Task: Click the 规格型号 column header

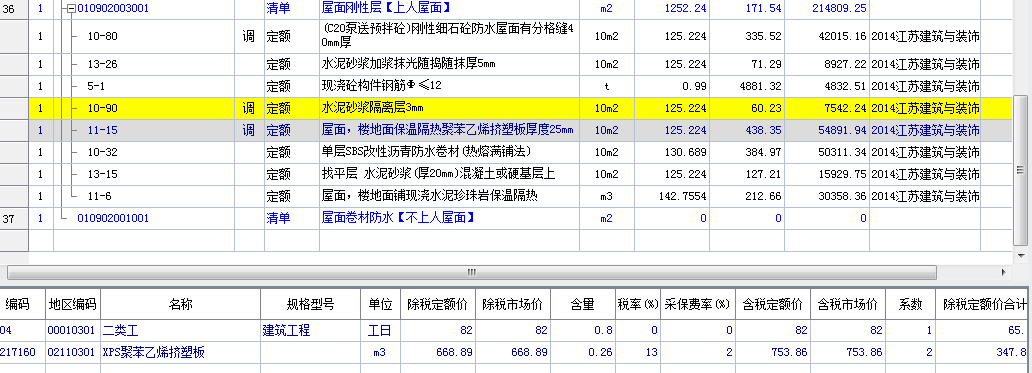Action: click(310, 304)
